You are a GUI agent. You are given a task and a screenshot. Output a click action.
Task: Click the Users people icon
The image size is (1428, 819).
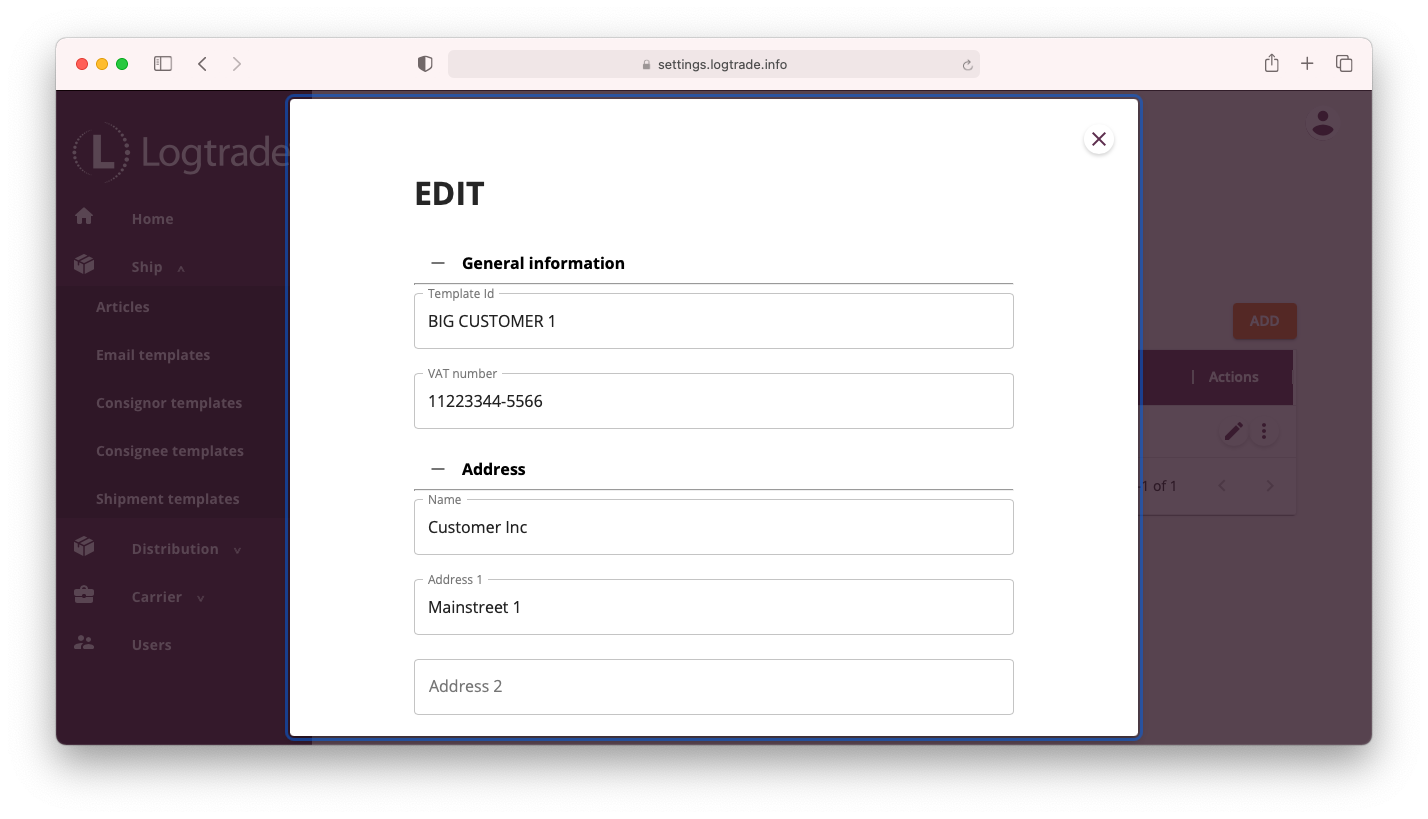[x=84, y=642]
